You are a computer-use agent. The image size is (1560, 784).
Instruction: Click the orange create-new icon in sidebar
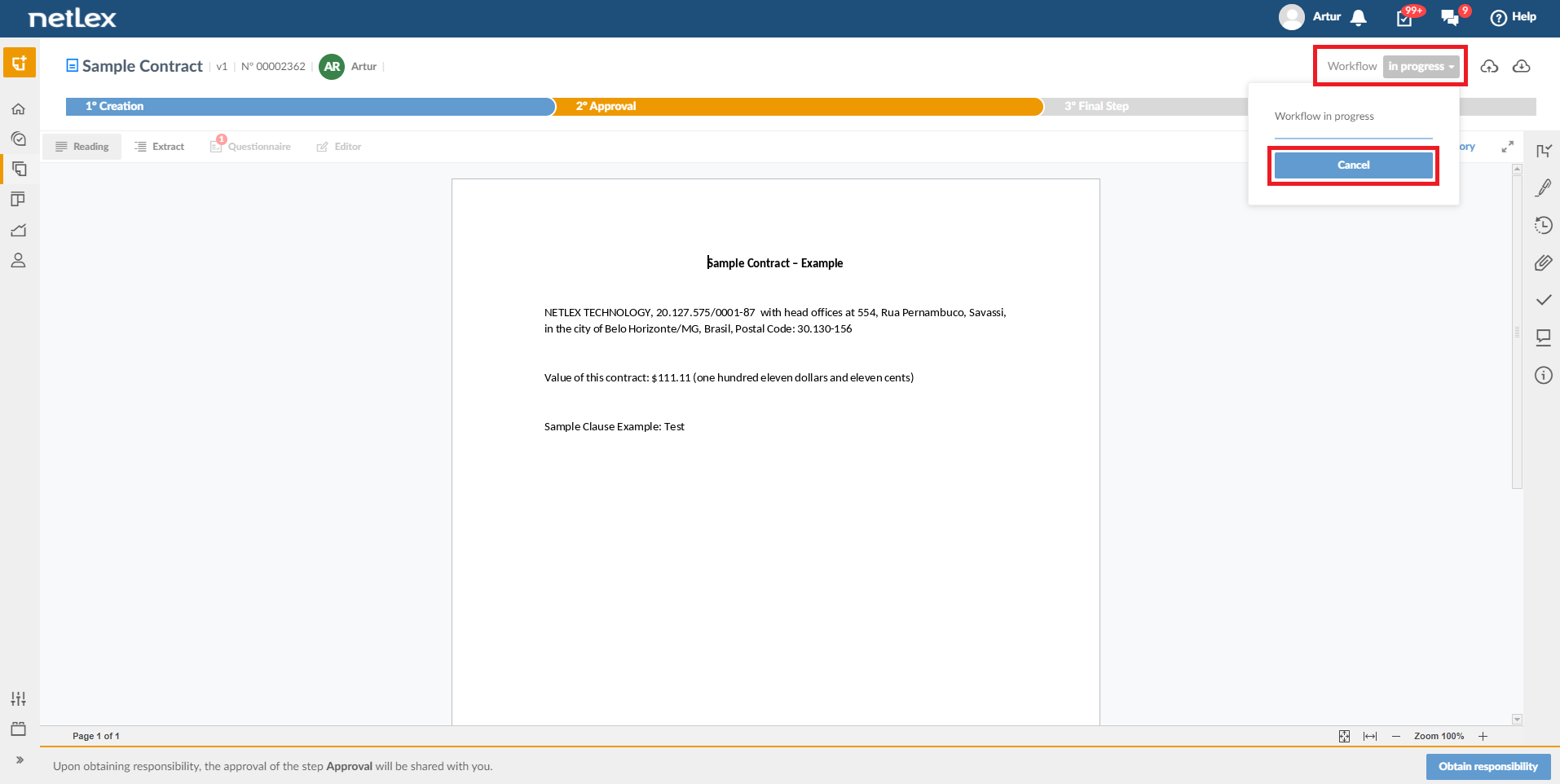click(20, 63)
